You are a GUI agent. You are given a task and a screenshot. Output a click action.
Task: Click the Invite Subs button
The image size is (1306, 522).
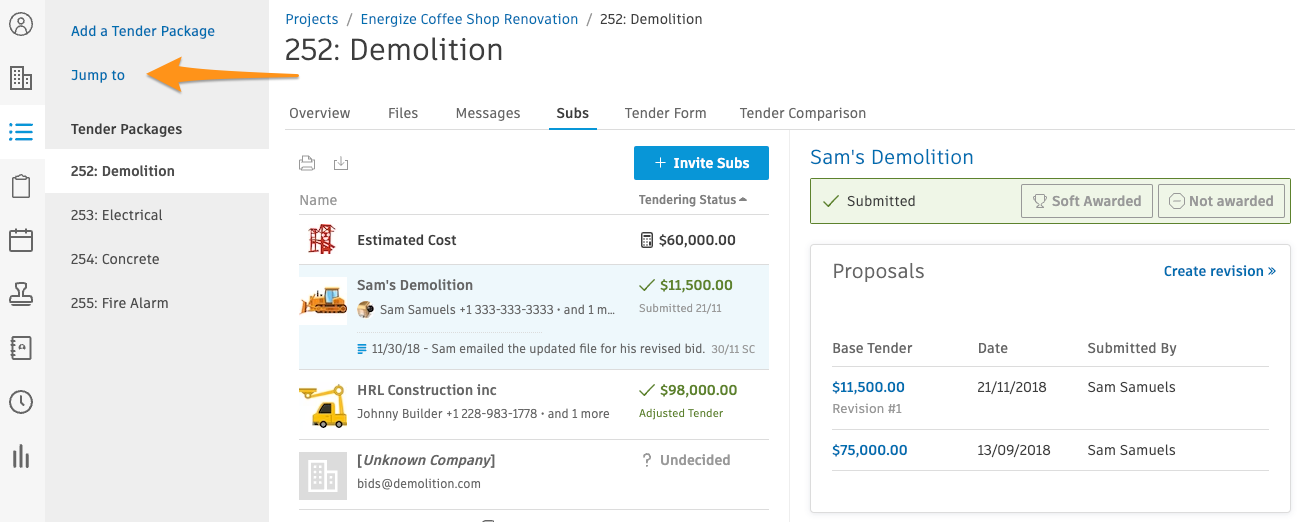(x=701, y=163)
